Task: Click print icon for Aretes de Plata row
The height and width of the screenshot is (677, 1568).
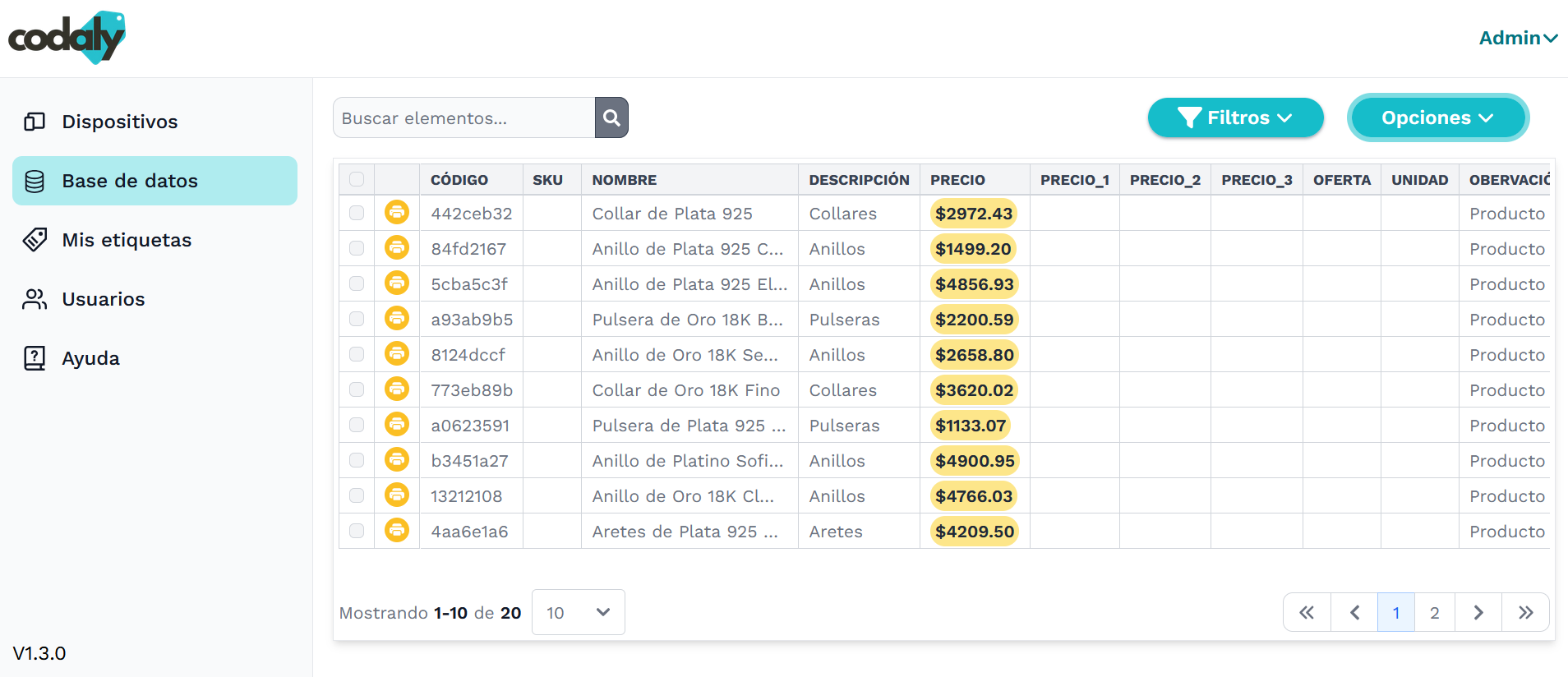Action: click(x=397, y=531)
